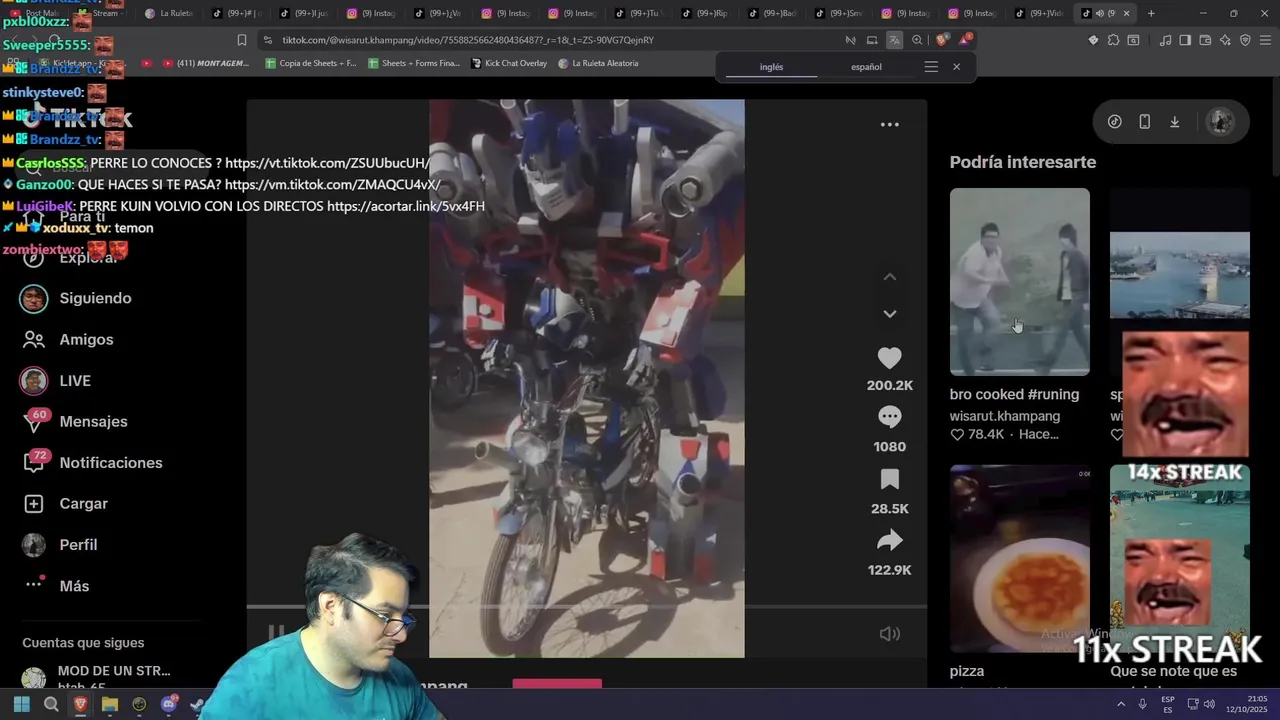
Task: Click the zoom magnifier icon in the address bar
Action: click(x=917, y=40)
